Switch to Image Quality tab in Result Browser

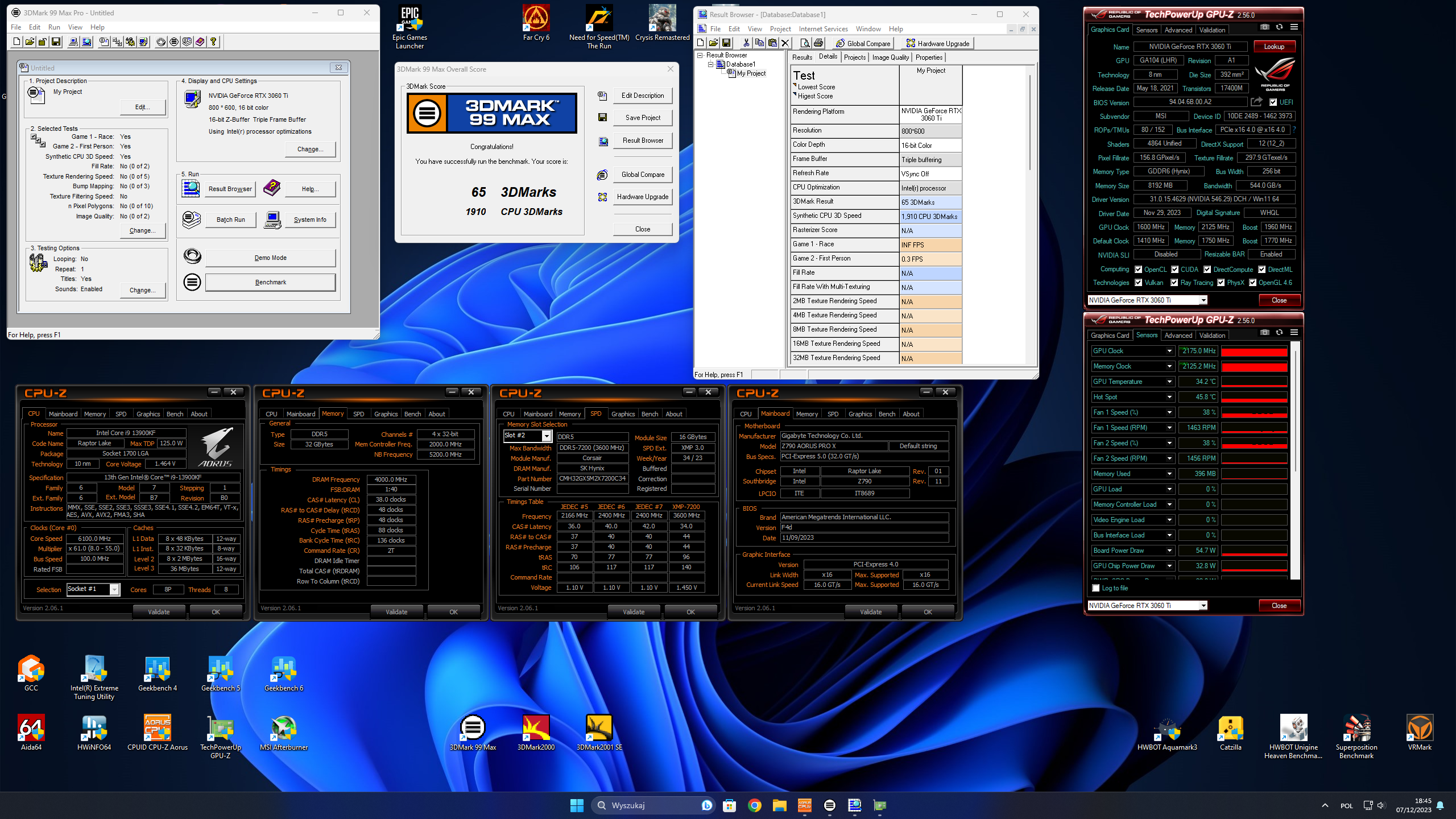(x=890, y=57)
